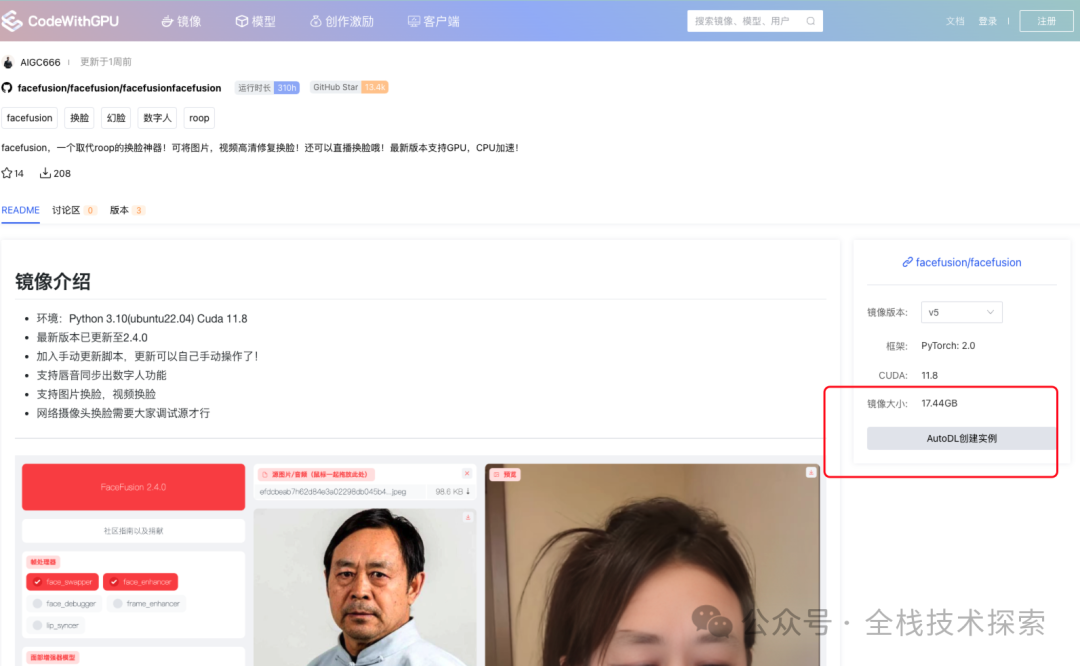Expand the 镜像版本 v5 dropdown

pyautogui.click(x=962, y=312)
